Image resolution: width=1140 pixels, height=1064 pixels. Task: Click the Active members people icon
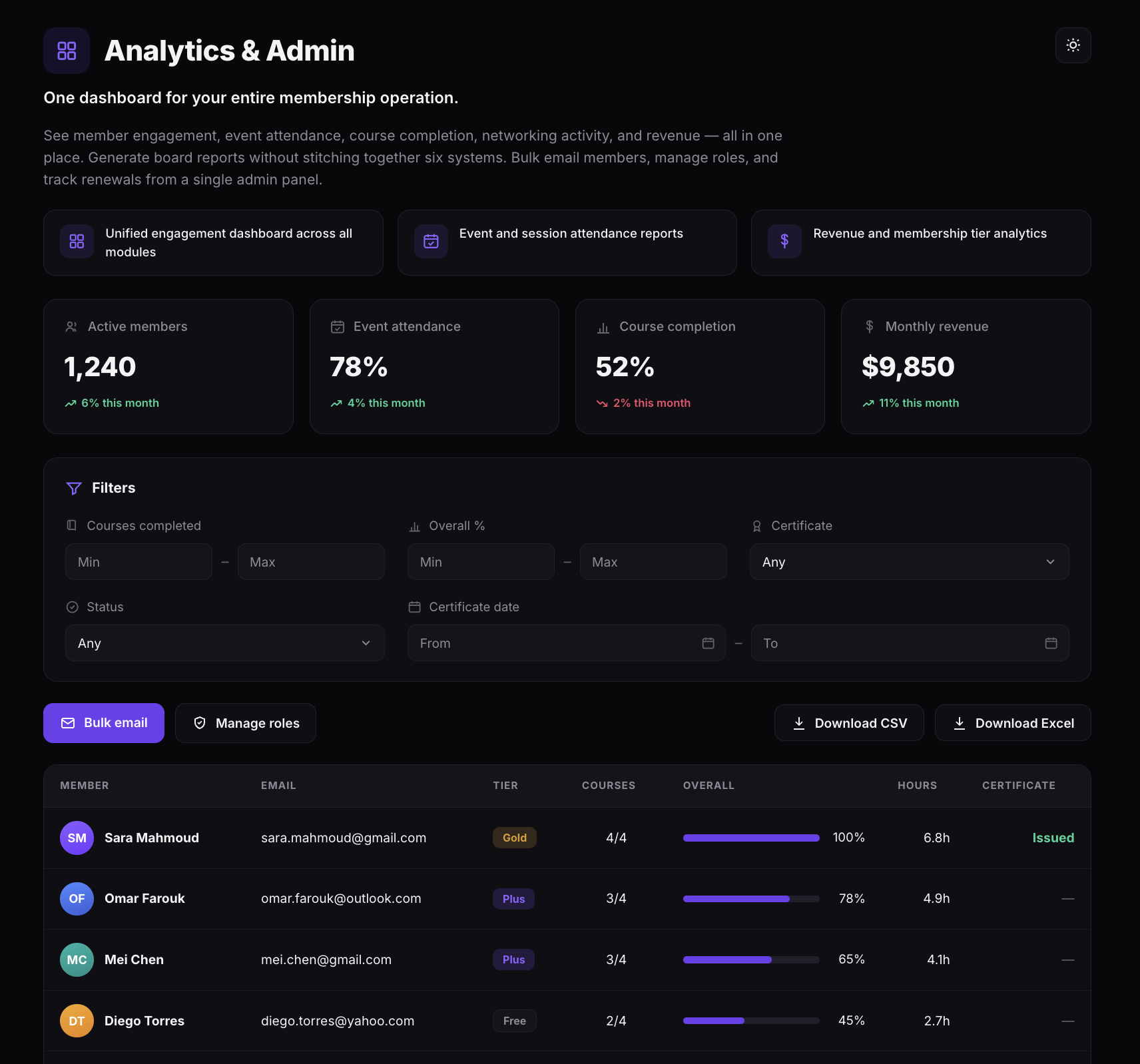coord(71,327)
